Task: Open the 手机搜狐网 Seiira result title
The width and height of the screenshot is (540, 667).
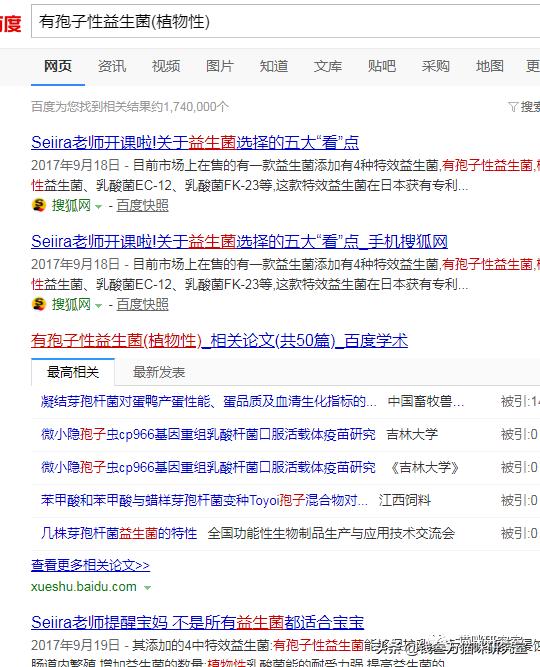Action: click(x=239, y=241)
